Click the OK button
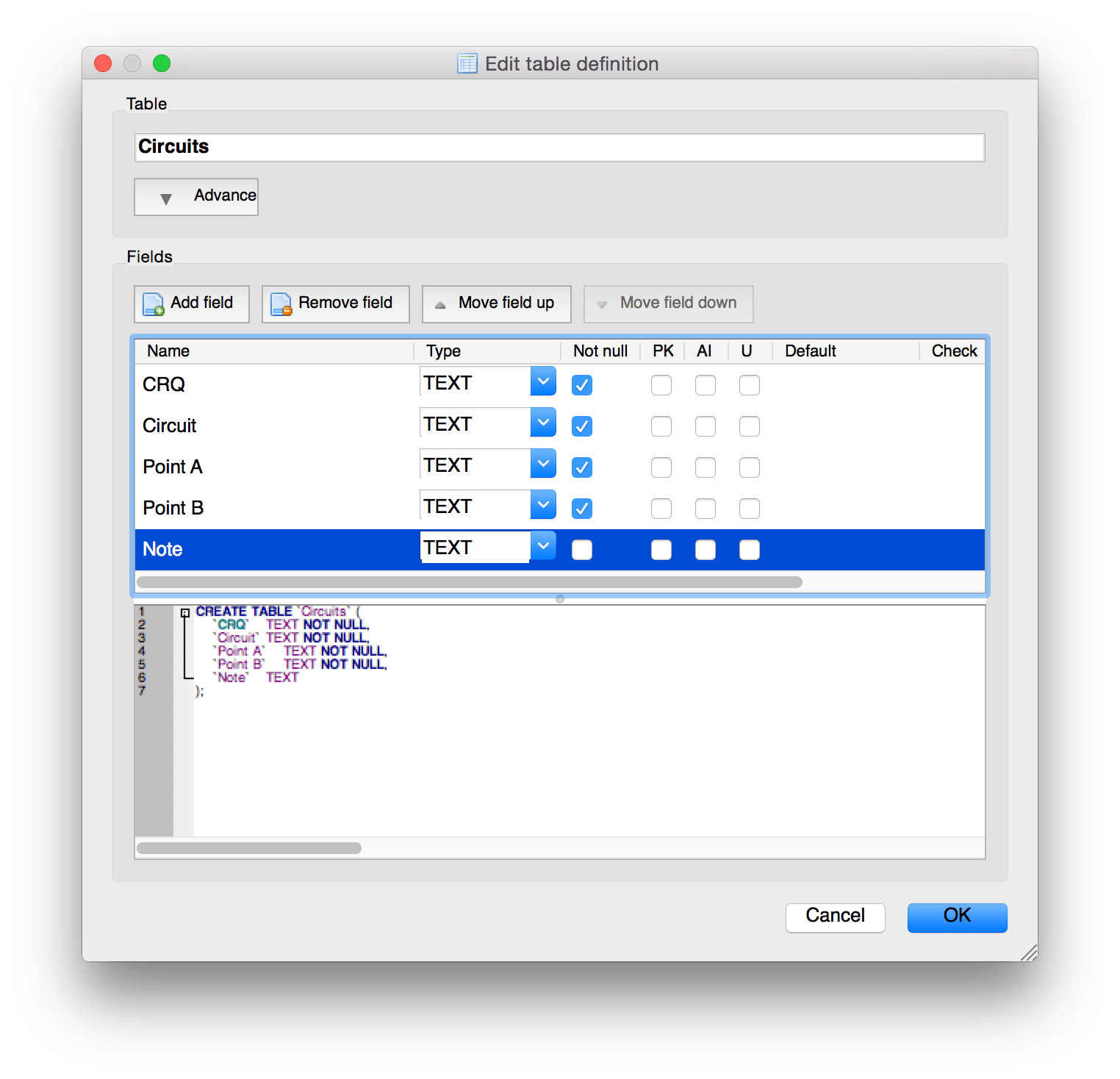 pos(956,917)
